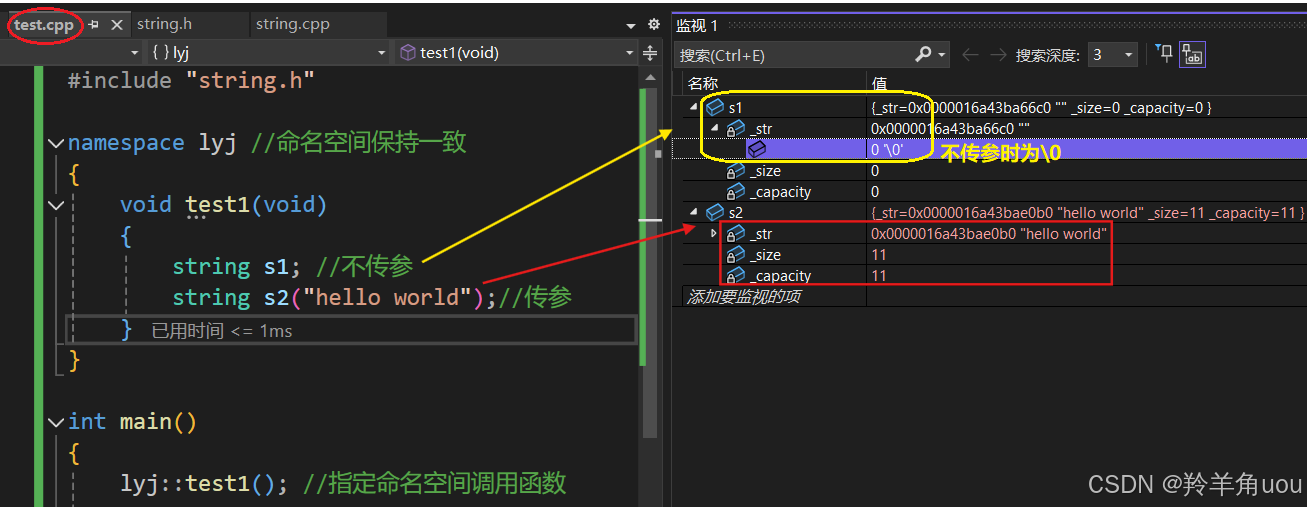Open the string.cpp tab

(292, 24)
